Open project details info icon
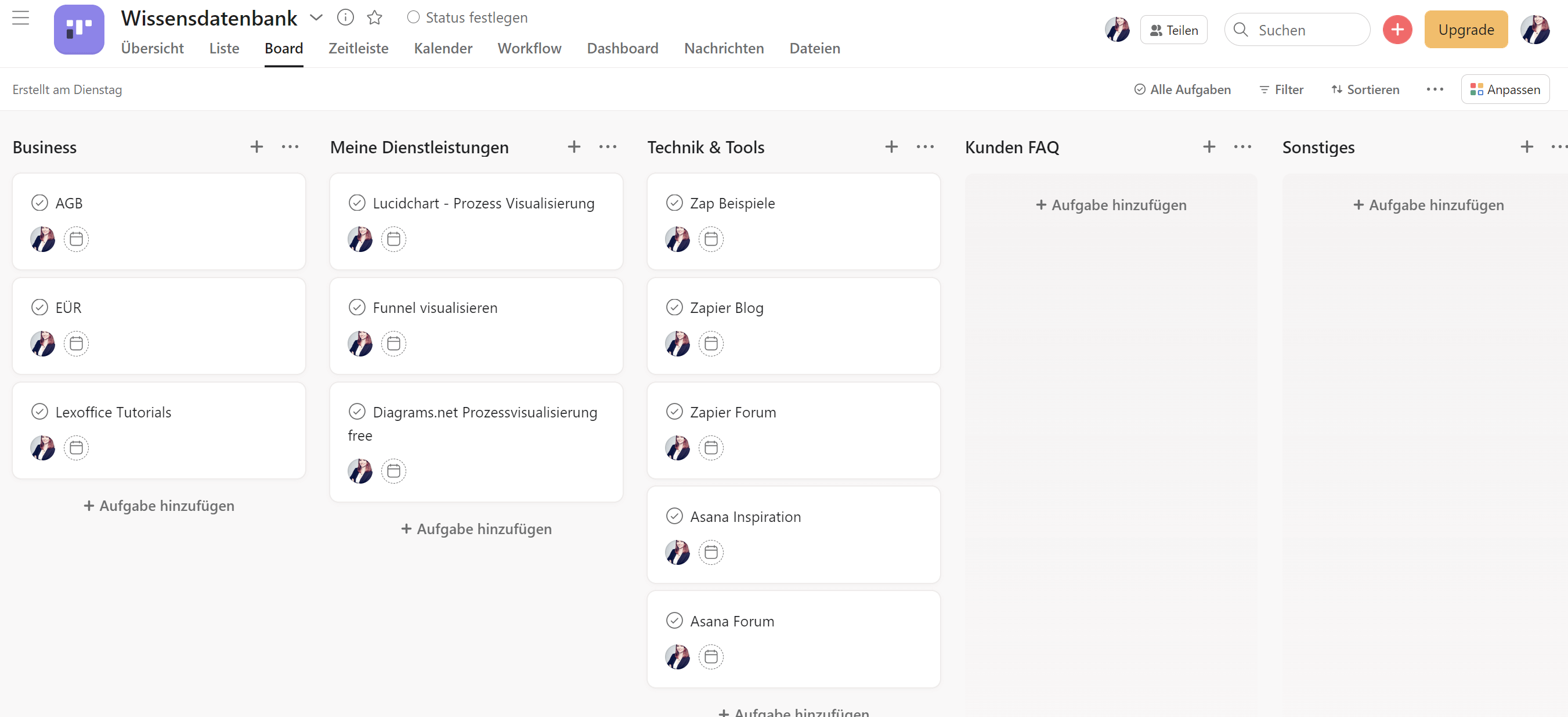The image size is (1568, 717). coord(345,17)
